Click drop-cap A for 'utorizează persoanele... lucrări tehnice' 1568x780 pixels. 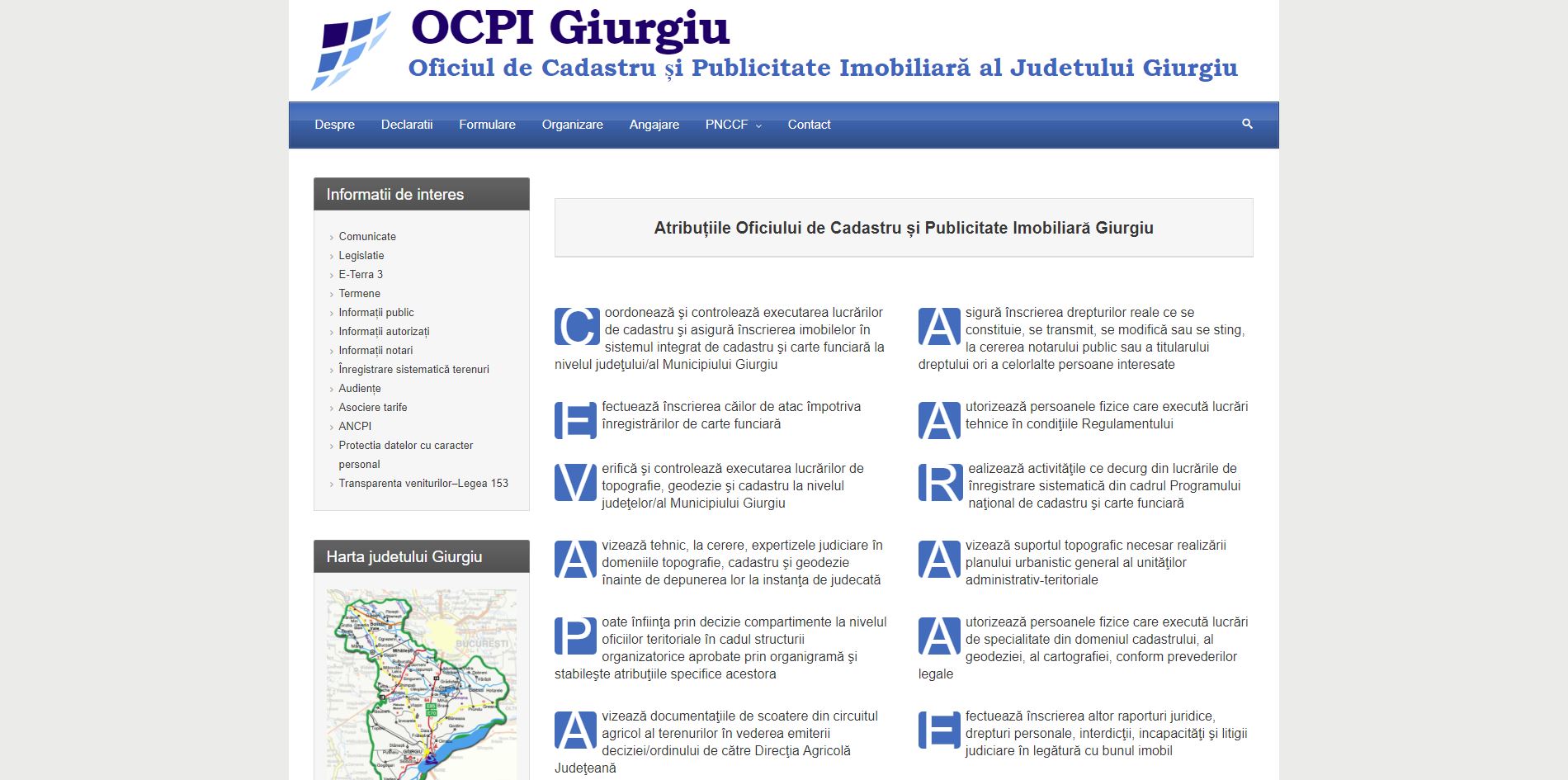coord(939,421)
